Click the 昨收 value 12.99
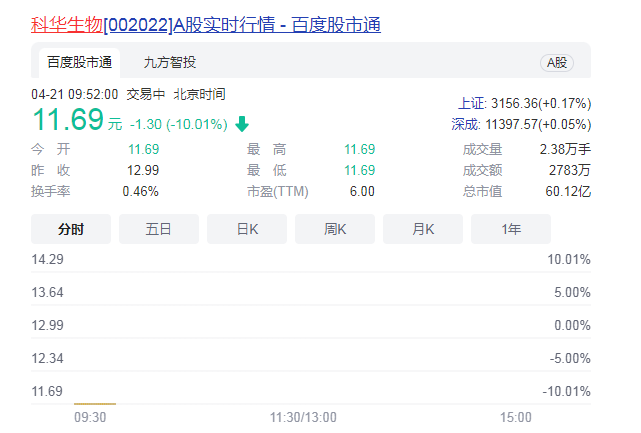The image size is (641, 433). (143, 170)
